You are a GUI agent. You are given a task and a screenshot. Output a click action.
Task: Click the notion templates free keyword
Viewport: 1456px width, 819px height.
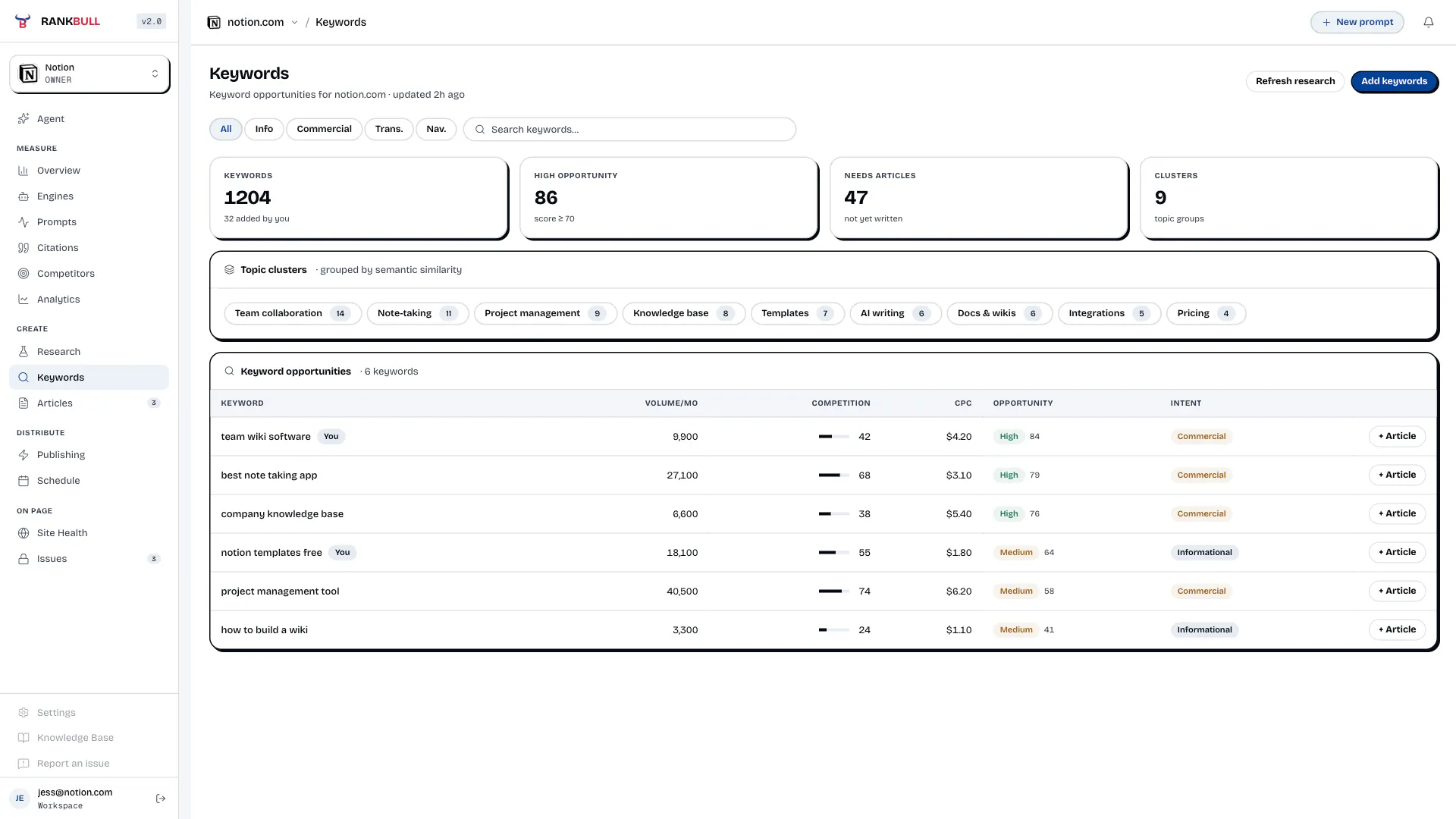[271, 553]
